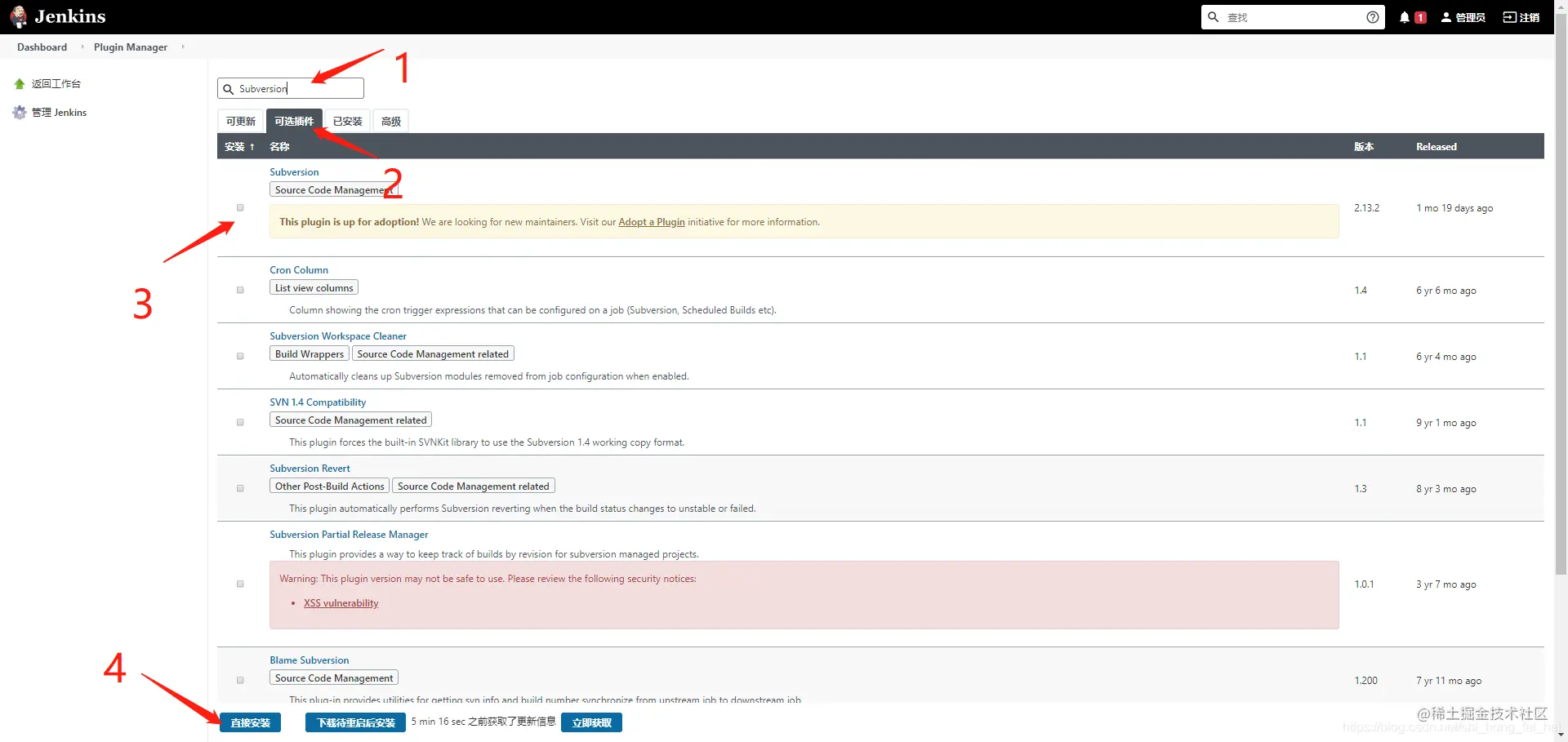This screenshot has height=742, width=1568.
Task: Focus the plugin filter field containing Subversion
Action: (x=291, y=88)
